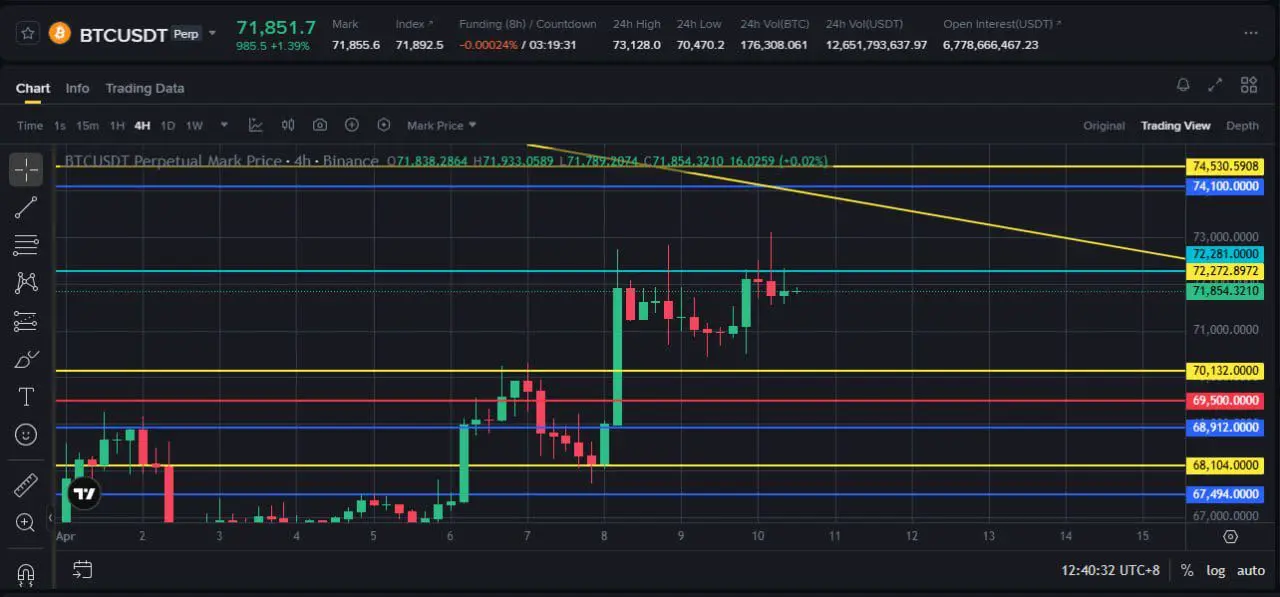
Task: Open chart settings hexagon icon
Action: point(384,125)
